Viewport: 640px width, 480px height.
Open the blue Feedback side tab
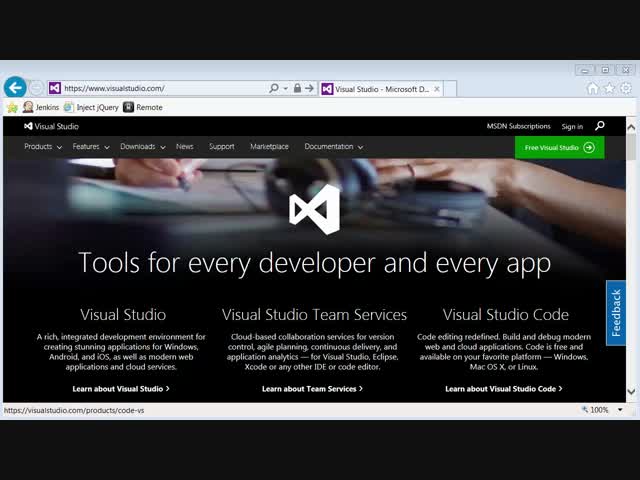tap(616, 313)
